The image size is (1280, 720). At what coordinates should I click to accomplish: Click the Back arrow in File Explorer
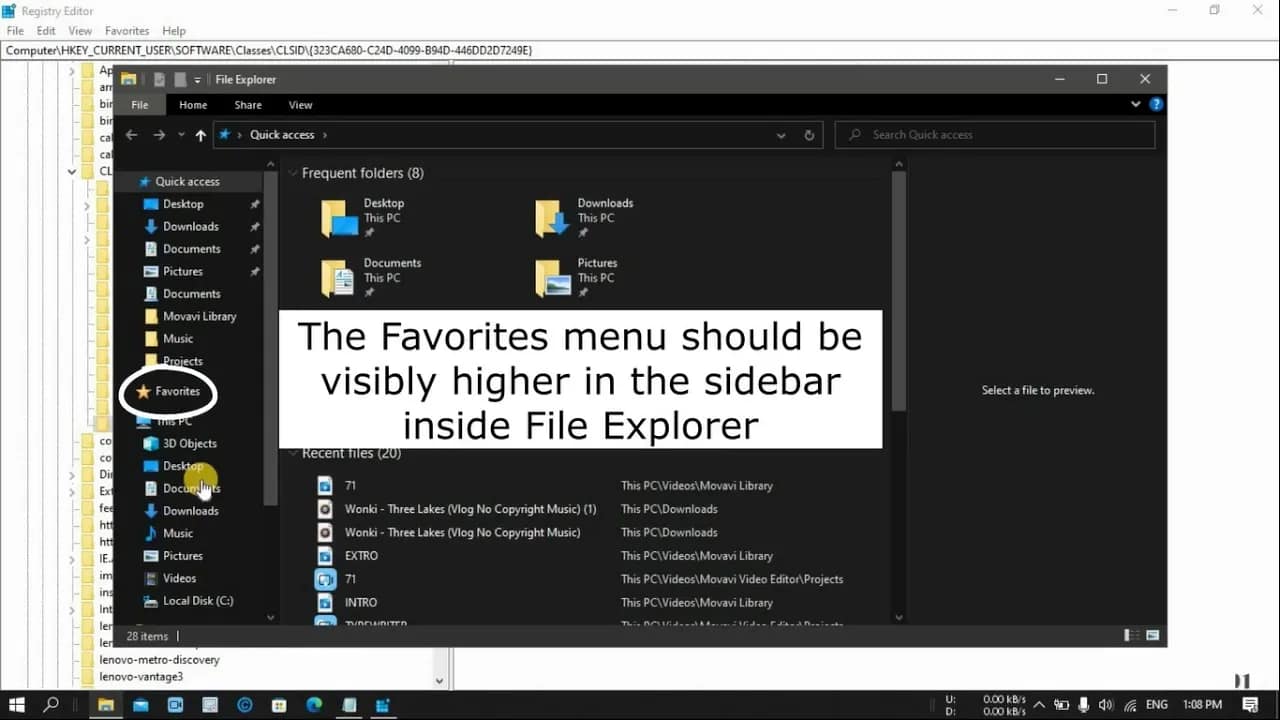click(x=132, y=135)
